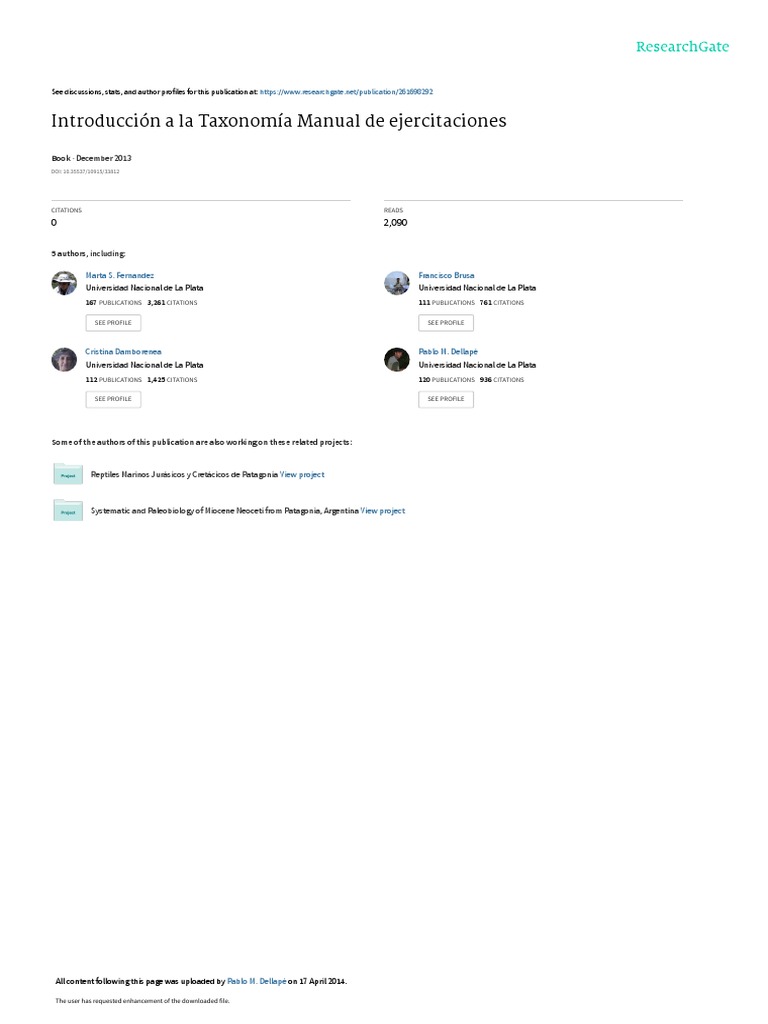Open Pablo M. Dellapé author name link
This screenshot has width=768, height=1024.
(x=448, y=351)
